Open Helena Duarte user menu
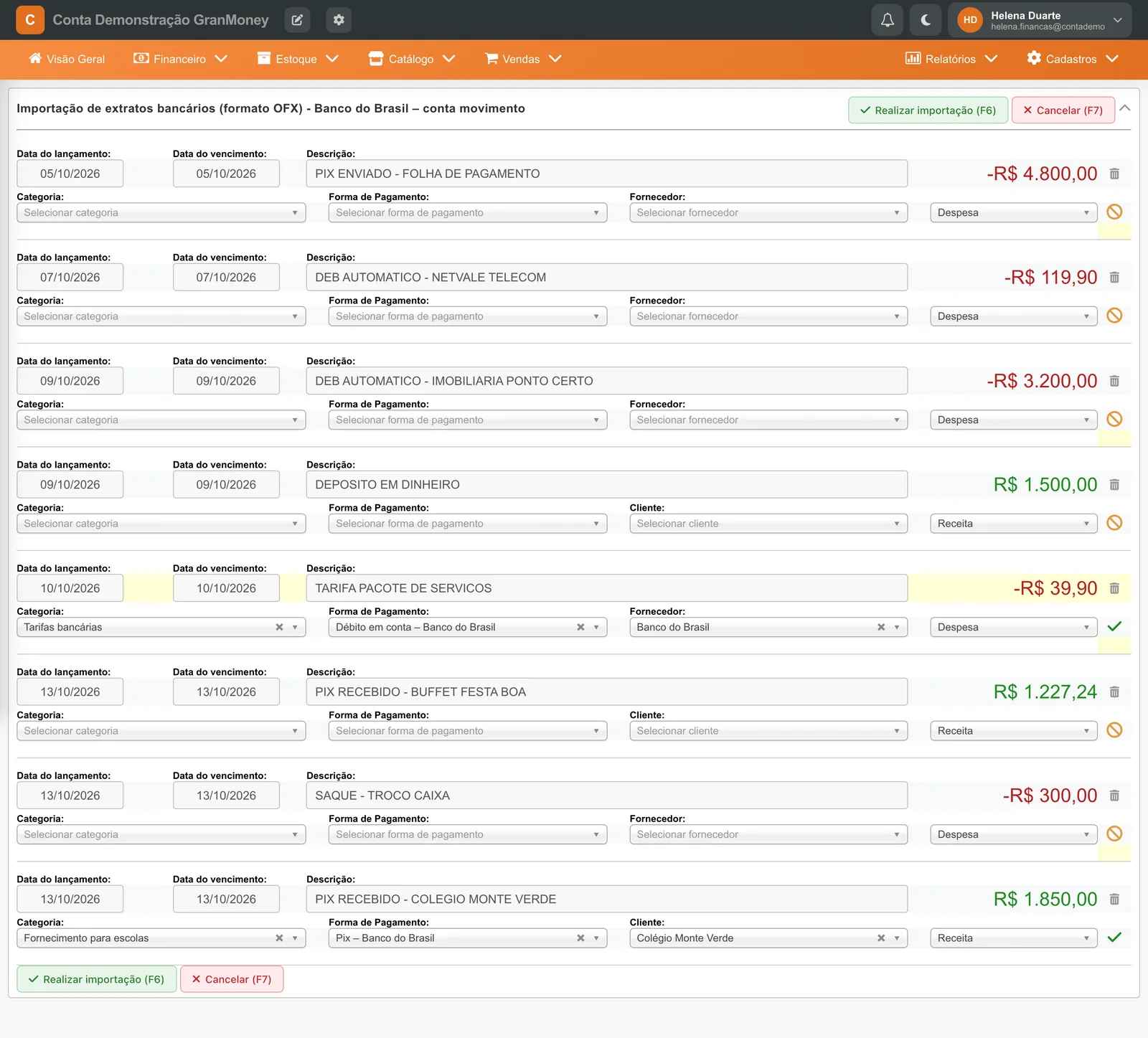 coord(1040,20)
